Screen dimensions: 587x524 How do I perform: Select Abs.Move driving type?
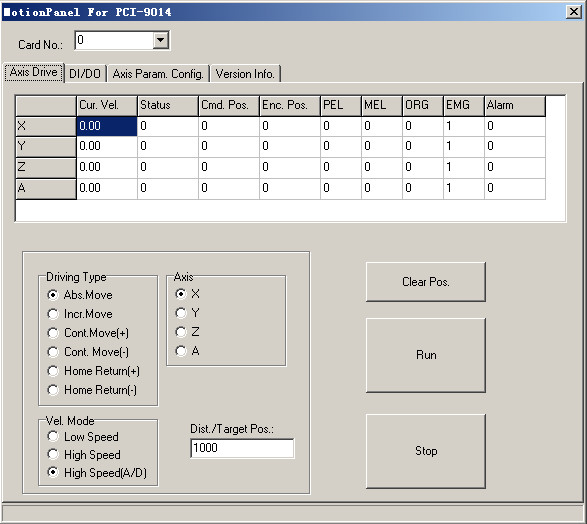[80, 295]
